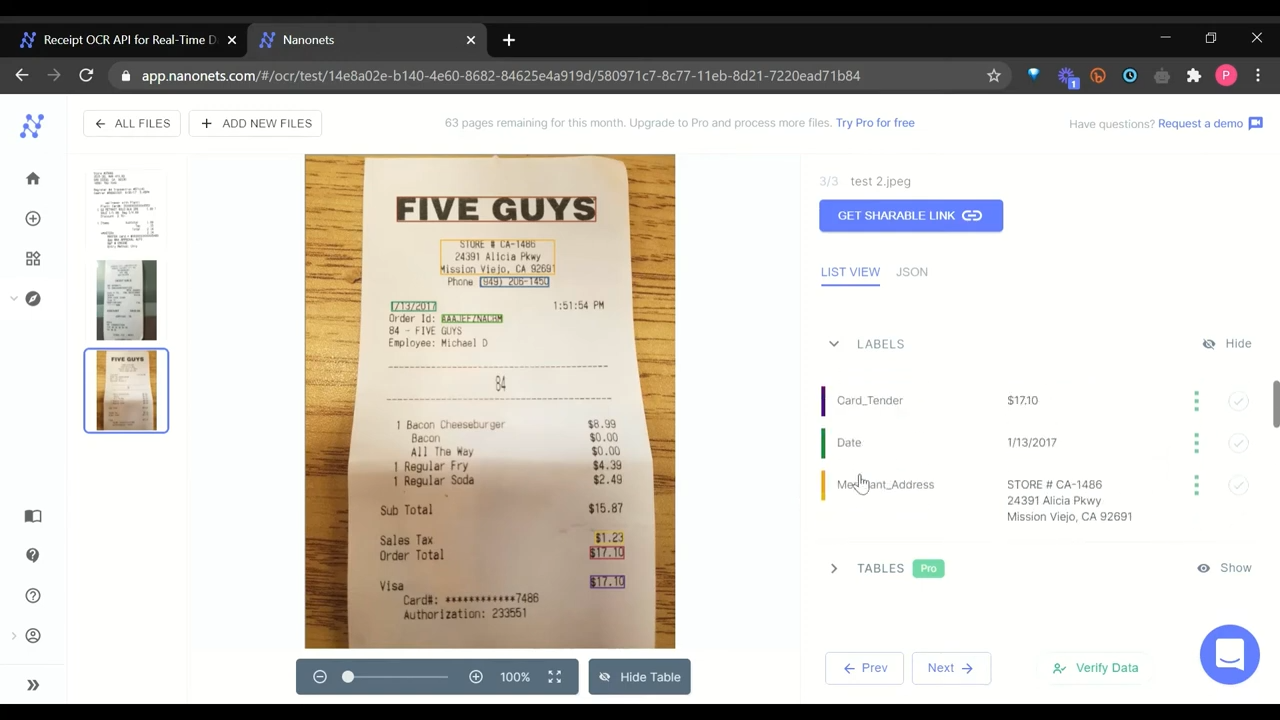Open the models grid sidebar icon

pos(33,258)
